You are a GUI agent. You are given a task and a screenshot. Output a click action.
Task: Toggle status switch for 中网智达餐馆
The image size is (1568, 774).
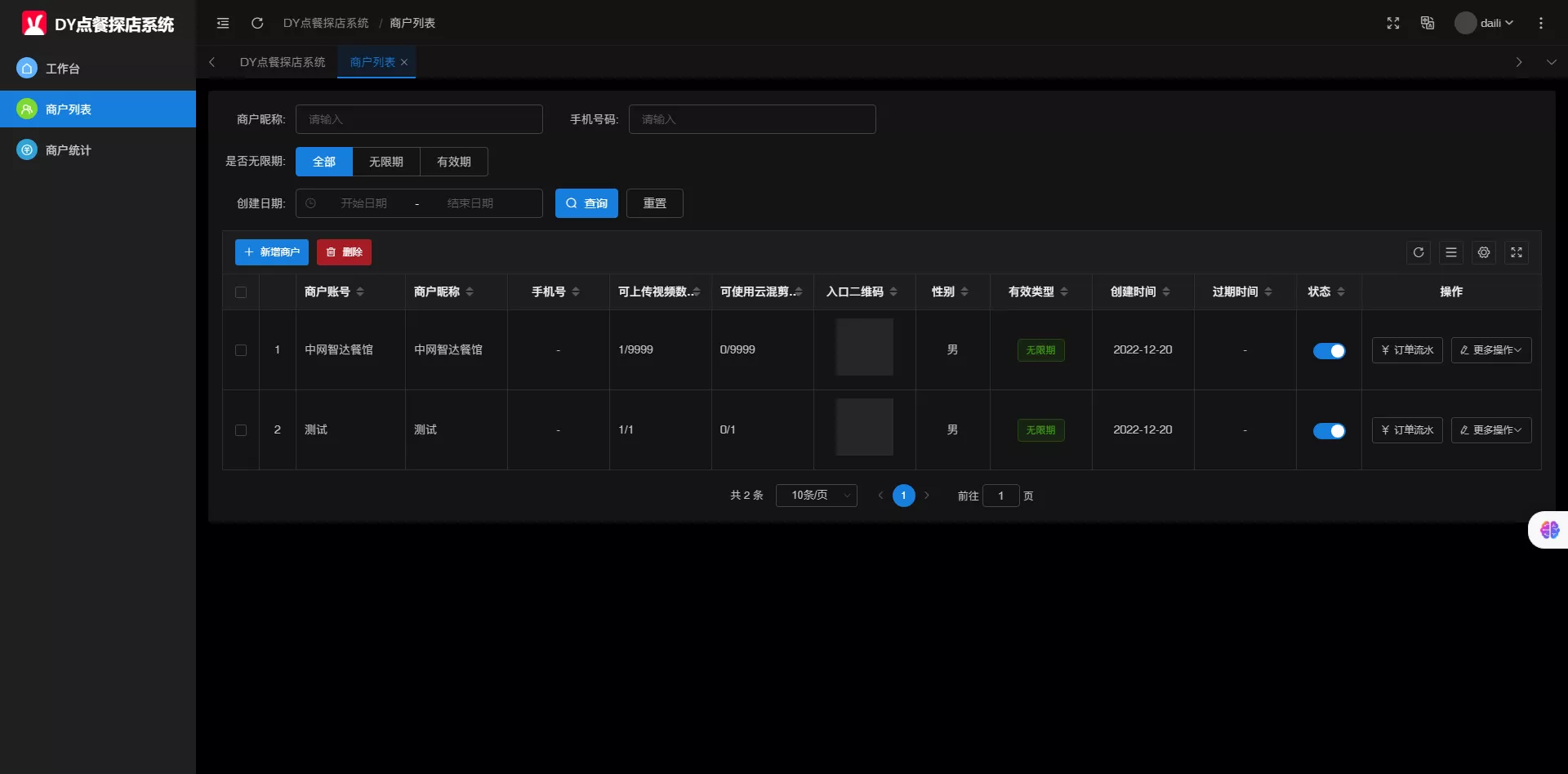1329,351
